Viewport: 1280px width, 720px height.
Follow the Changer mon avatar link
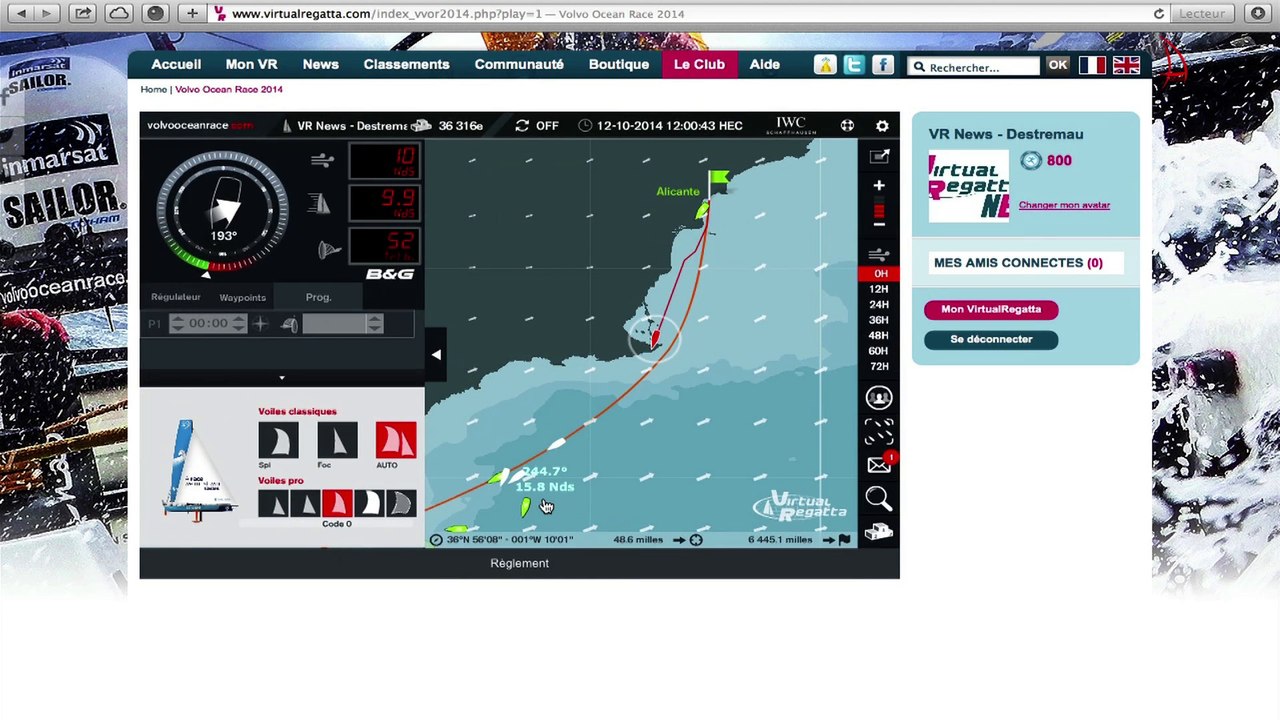pyautogui.click(x=1064, y=205)
